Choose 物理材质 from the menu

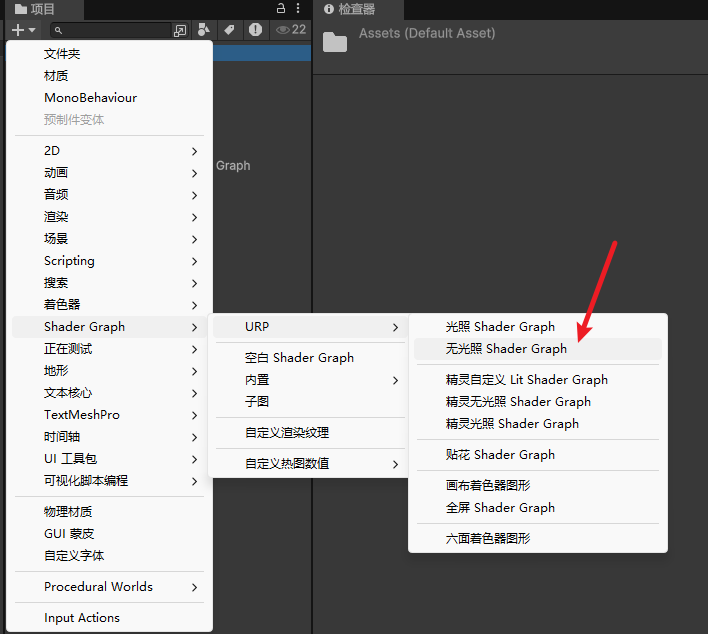109,512
